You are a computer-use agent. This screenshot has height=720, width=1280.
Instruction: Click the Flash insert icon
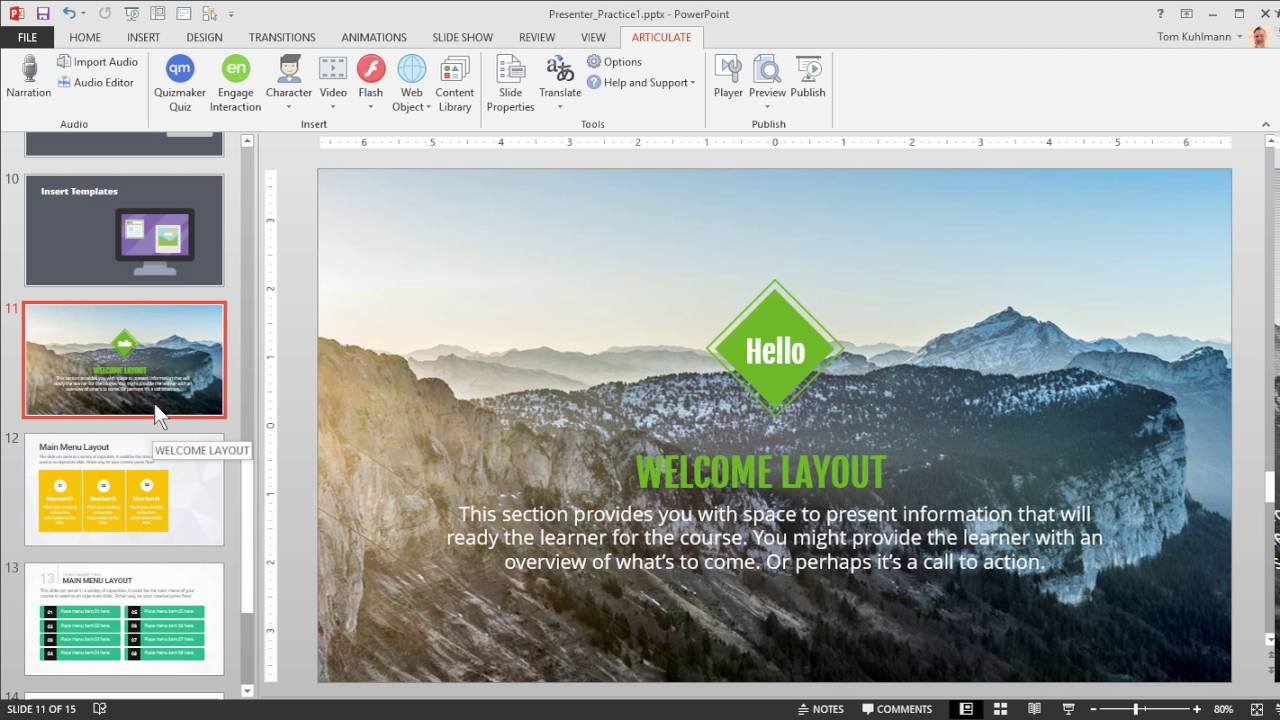pos(371,68)
